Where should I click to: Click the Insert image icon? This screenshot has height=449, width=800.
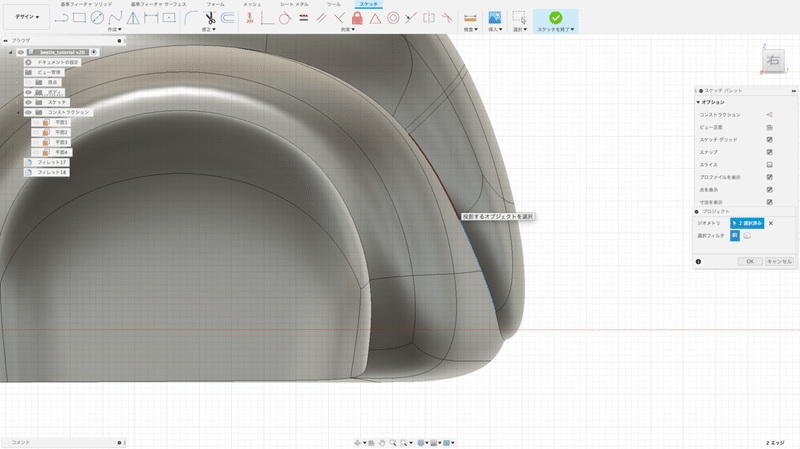click(x=494, y=17)
